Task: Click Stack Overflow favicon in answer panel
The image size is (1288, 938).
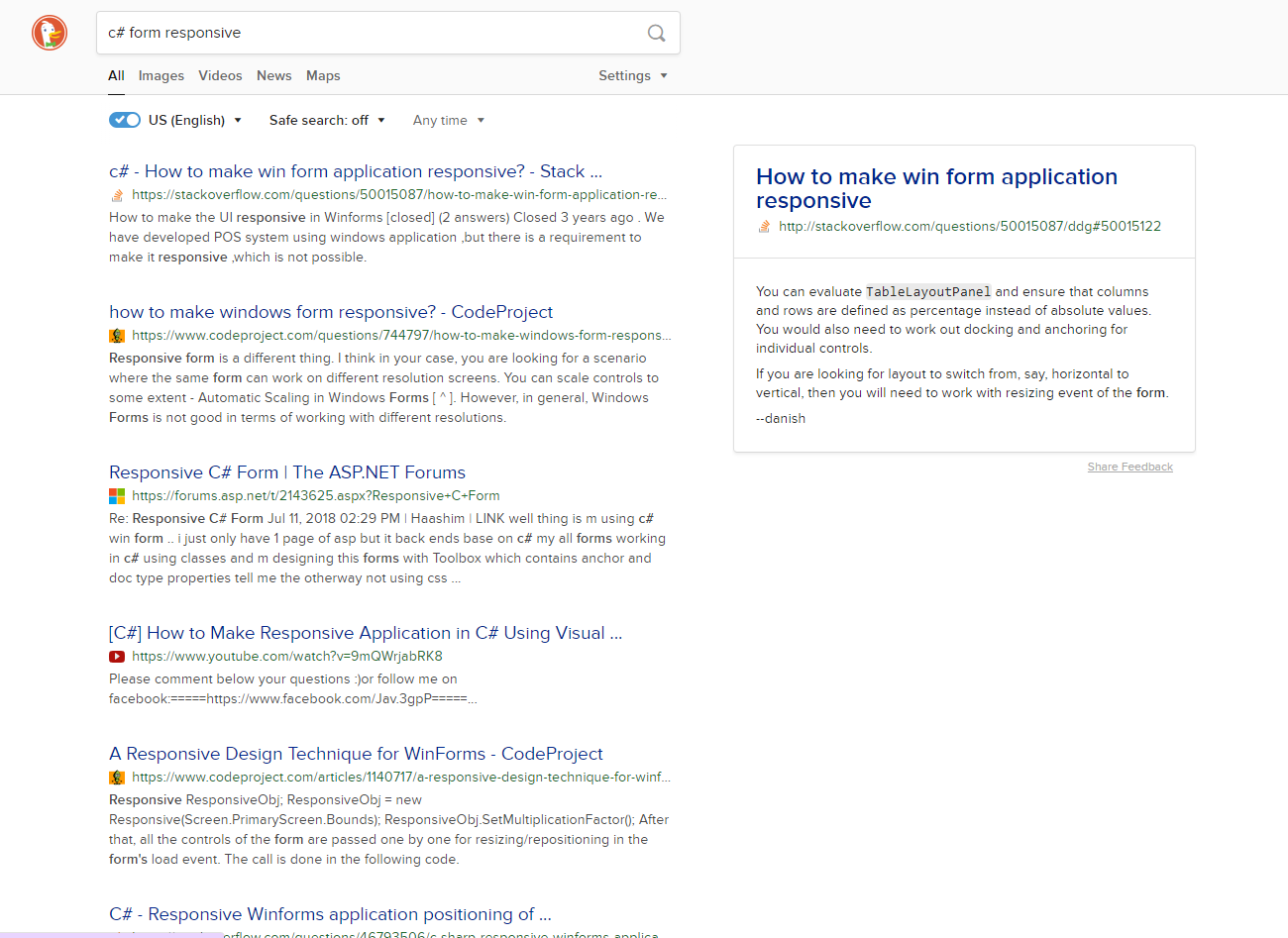Action: pos(764,227)
